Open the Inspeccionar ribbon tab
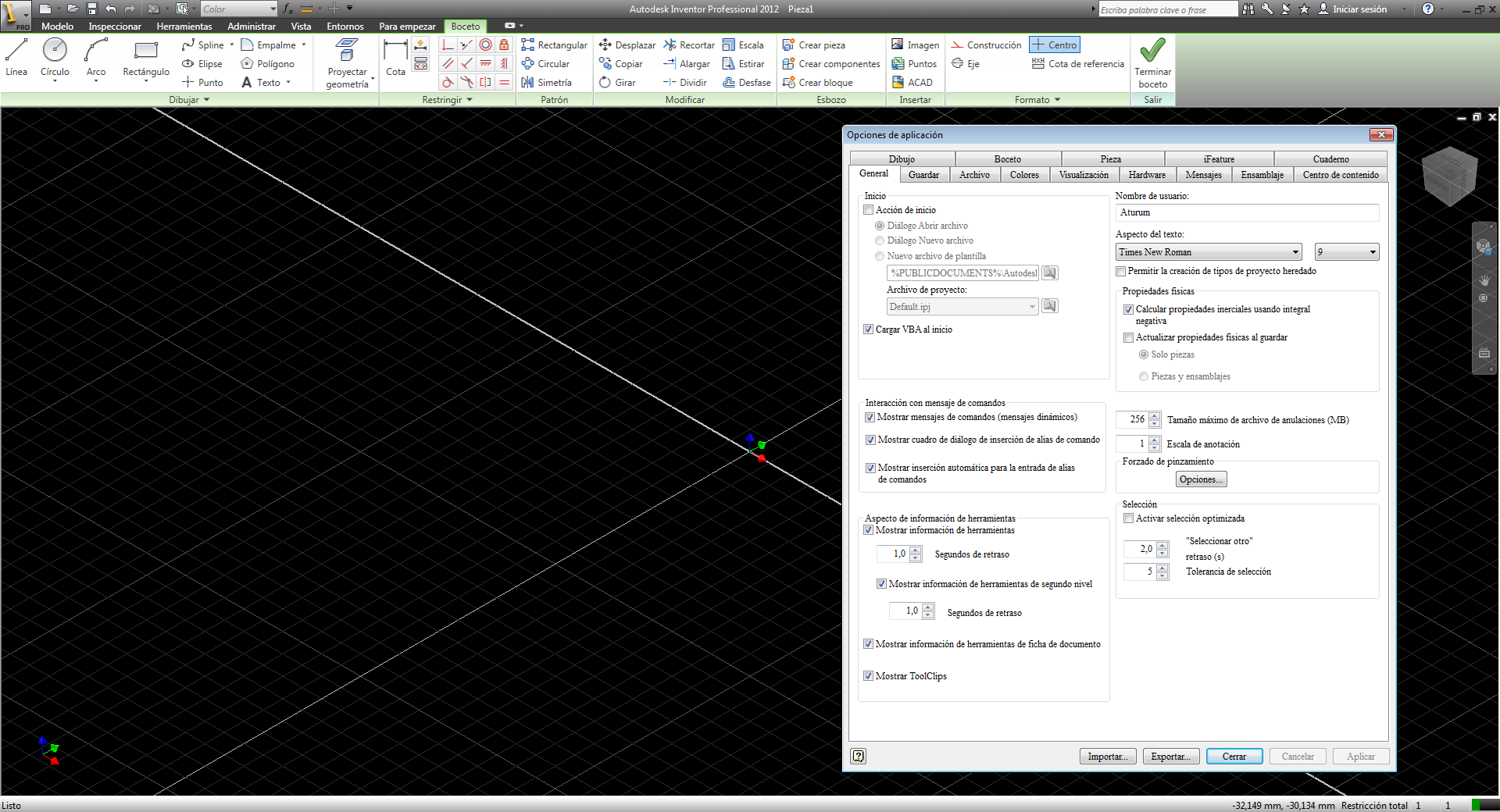 115,27
